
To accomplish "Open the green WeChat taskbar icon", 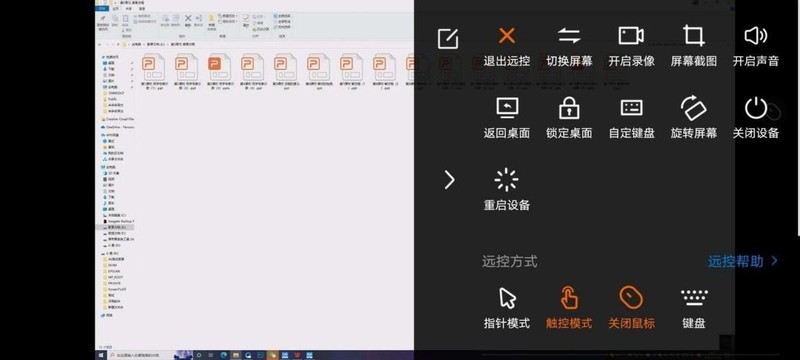I will [x=273, y=355].
